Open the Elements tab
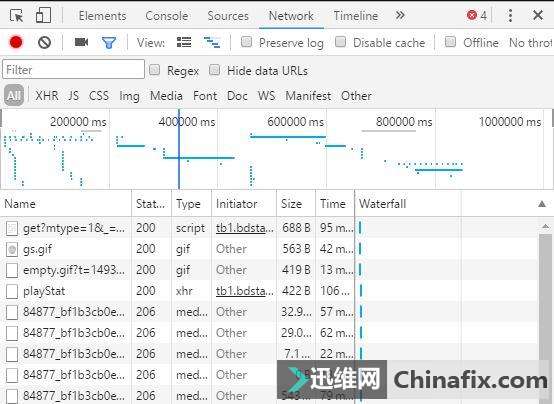The width and height of the screenshot is (554, 404). pos(102,16)
